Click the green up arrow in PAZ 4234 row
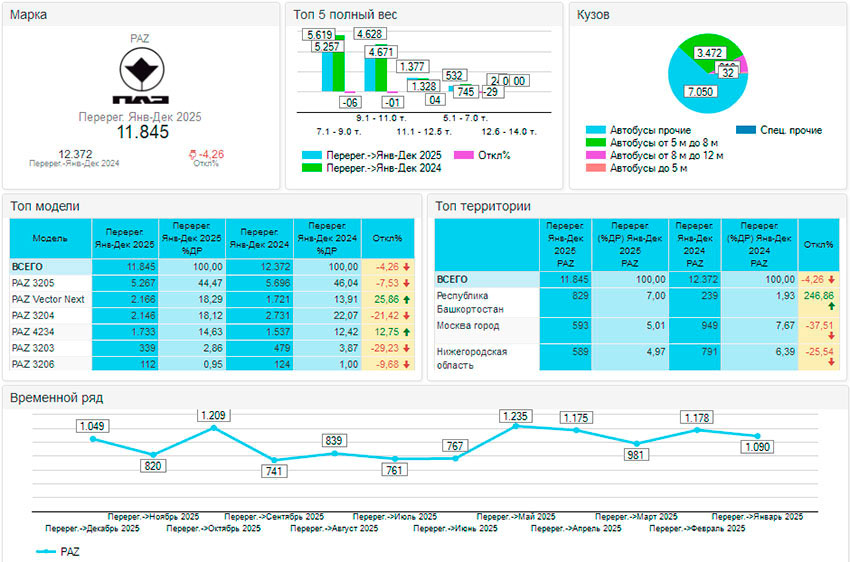The image size is (850, 562). pyautogui.click(x=407, y=331)
